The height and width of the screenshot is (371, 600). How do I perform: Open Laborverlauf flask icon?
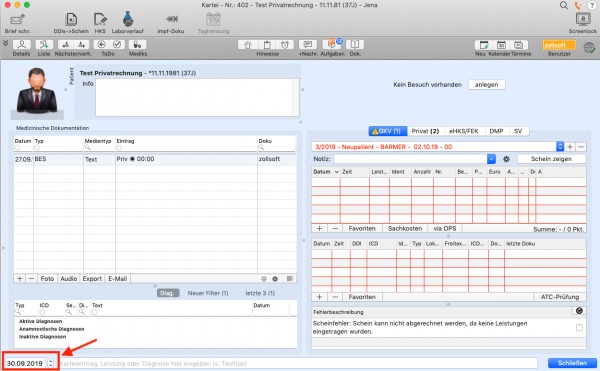128,19
